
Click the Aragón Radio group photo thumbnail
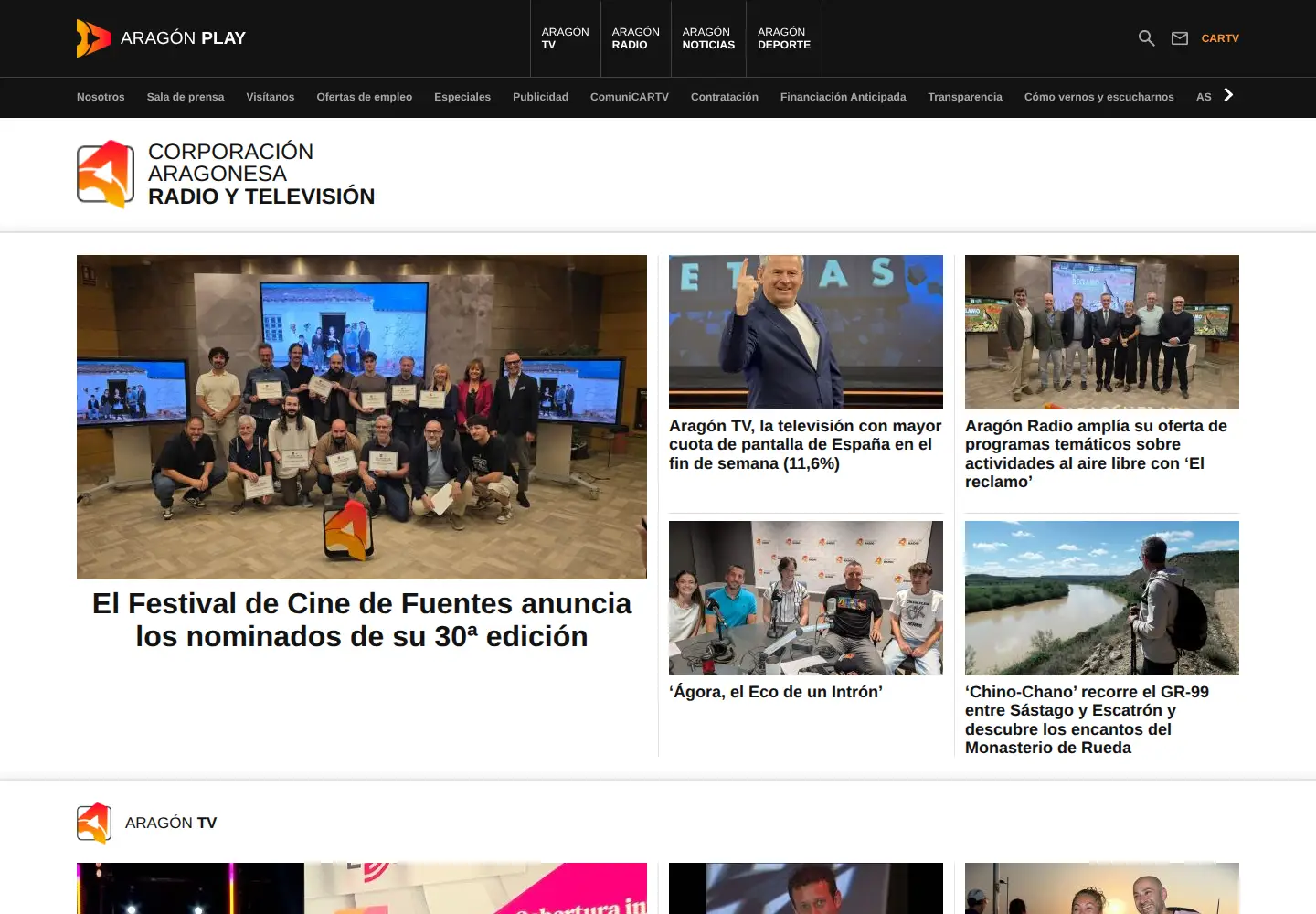pyautogui.click(x=1102, y=332)
